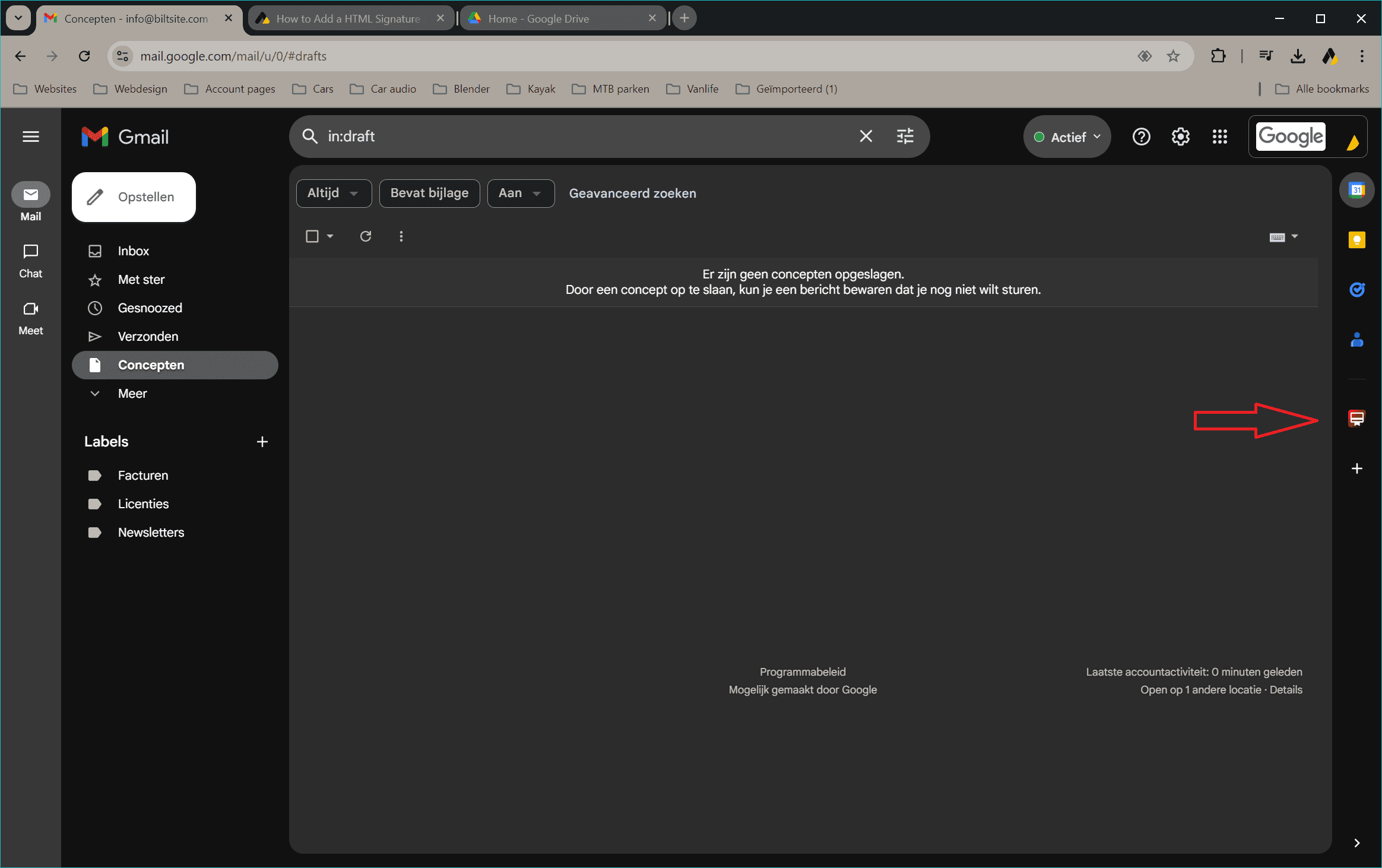This screenshot has width=1382, height=868.
Task: Click the Bevat bijlage filter button
Action: click(429, 193)
